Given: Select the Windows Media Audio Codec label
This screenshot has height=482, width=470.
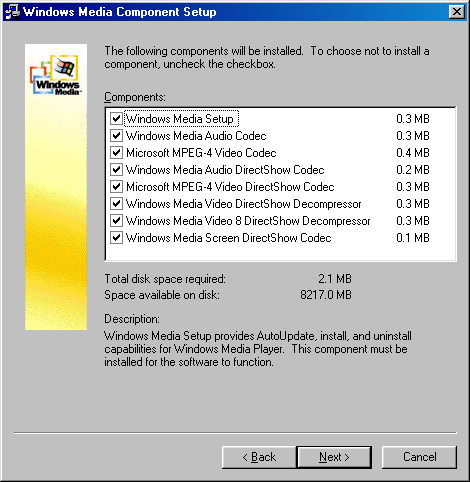Looking at the screenshot, I should click(x=196, y=136).
